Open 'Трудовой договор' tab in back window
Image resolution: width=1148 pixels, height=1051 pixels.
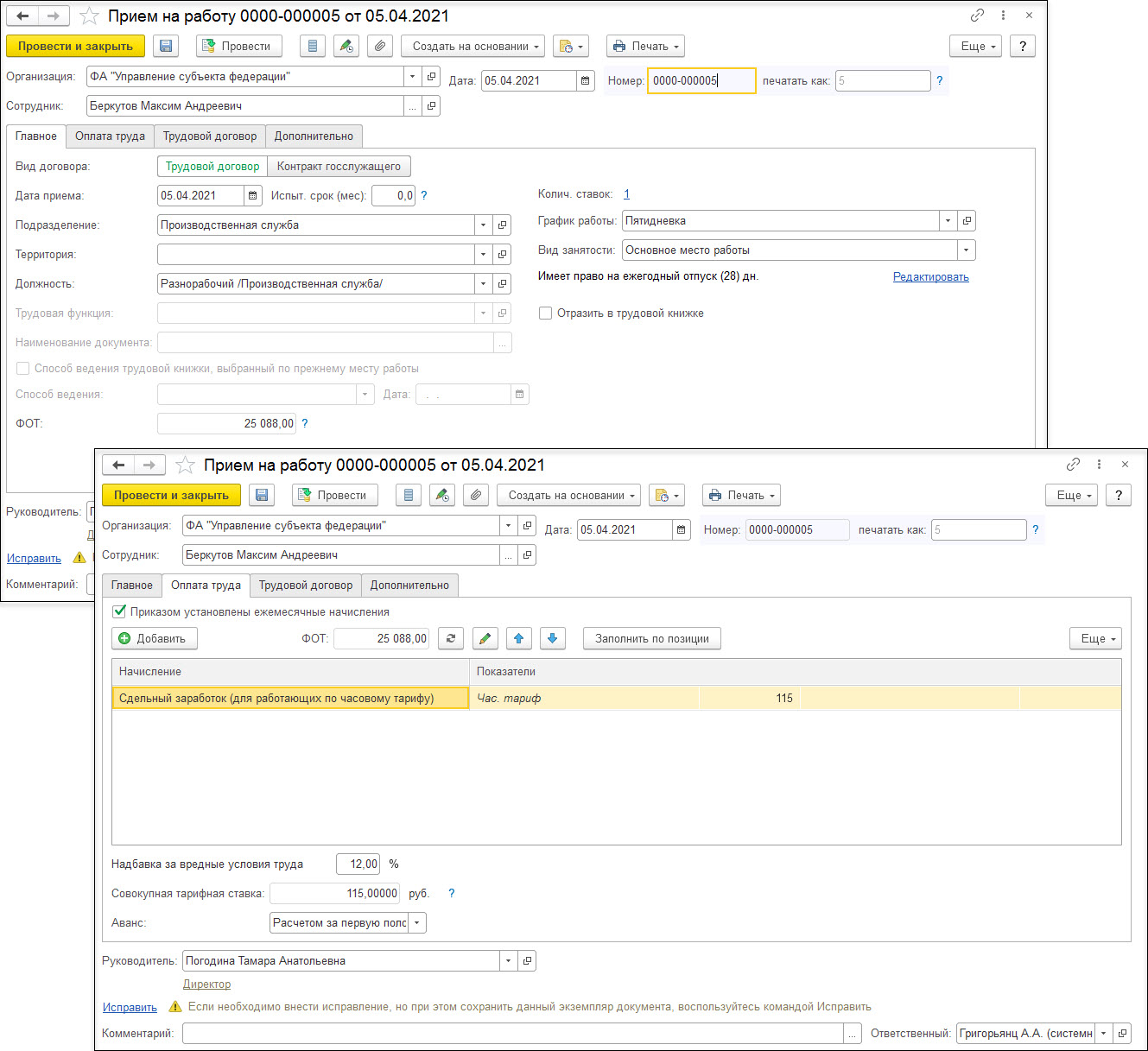click(210, 136)
